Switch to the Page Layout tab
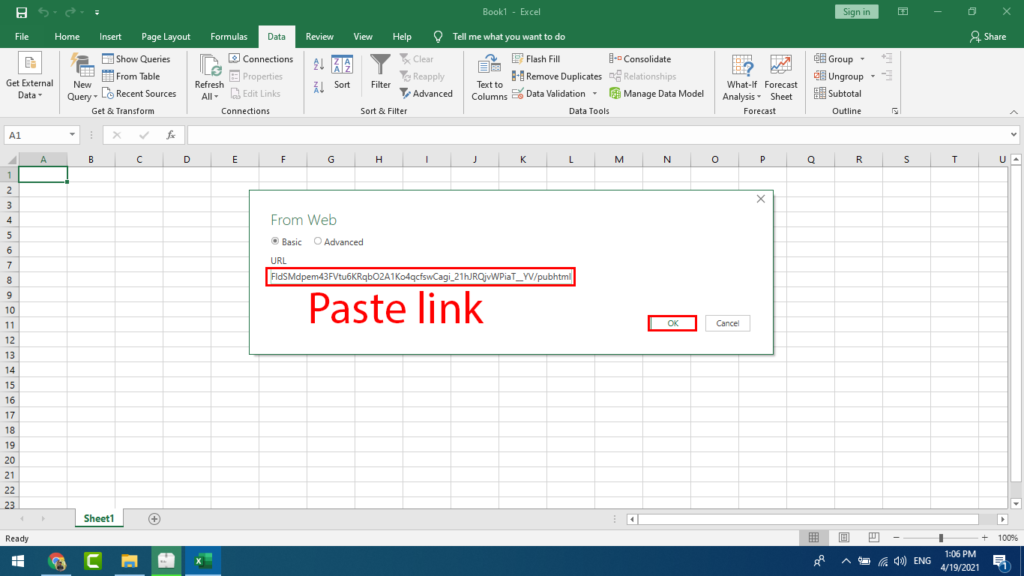The width and height of the screenshot is (1024, 576). [166, 37]
